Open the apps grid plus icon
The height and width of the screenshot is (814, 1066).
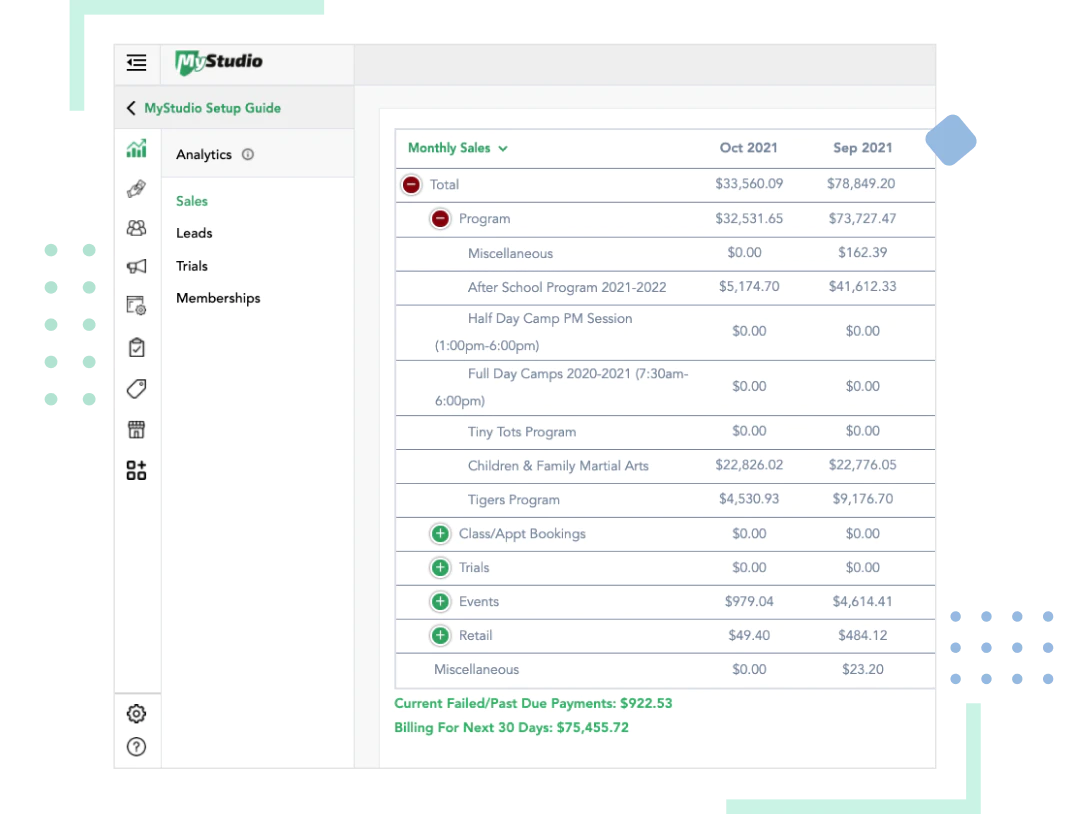tap(137, 470)
